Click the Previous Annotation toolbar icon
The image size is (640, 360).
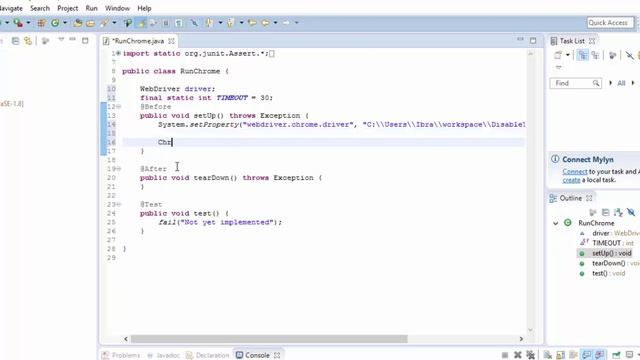coord(231,23)
